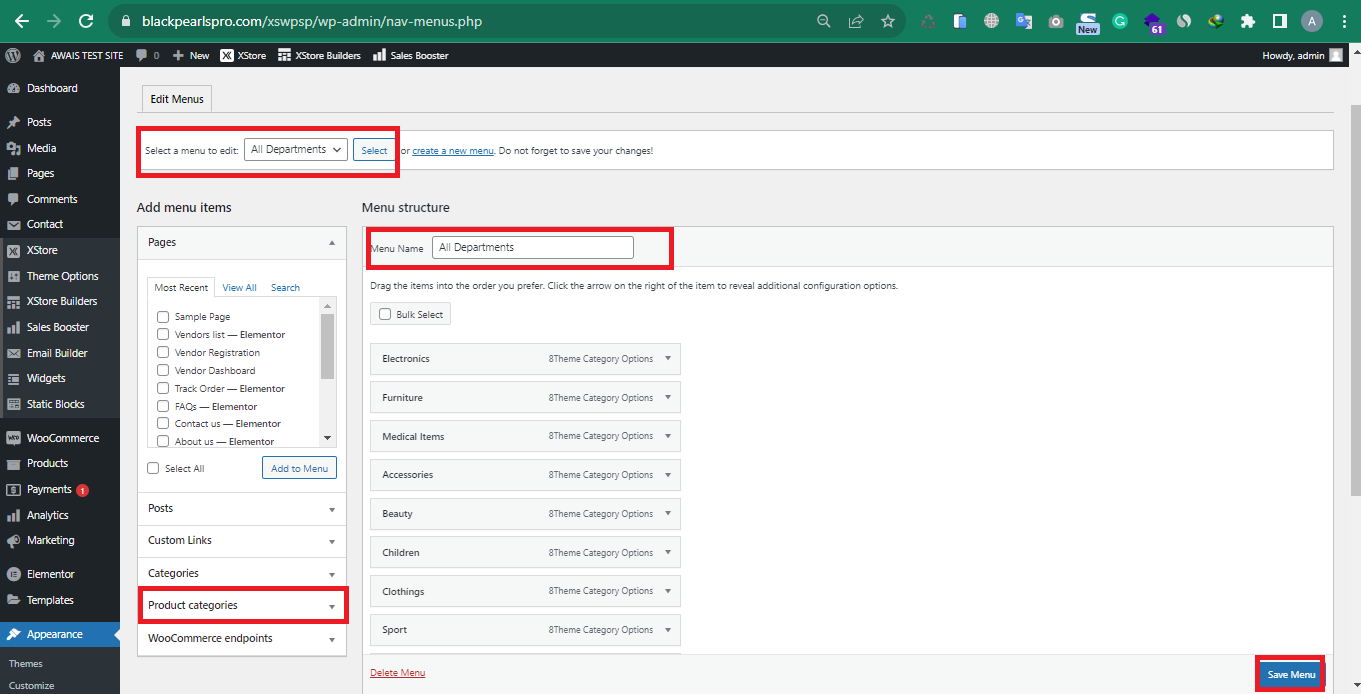Click the share page icon in address bar
This screenshot has height=694, width=1361.
click(x=856, y=21)
